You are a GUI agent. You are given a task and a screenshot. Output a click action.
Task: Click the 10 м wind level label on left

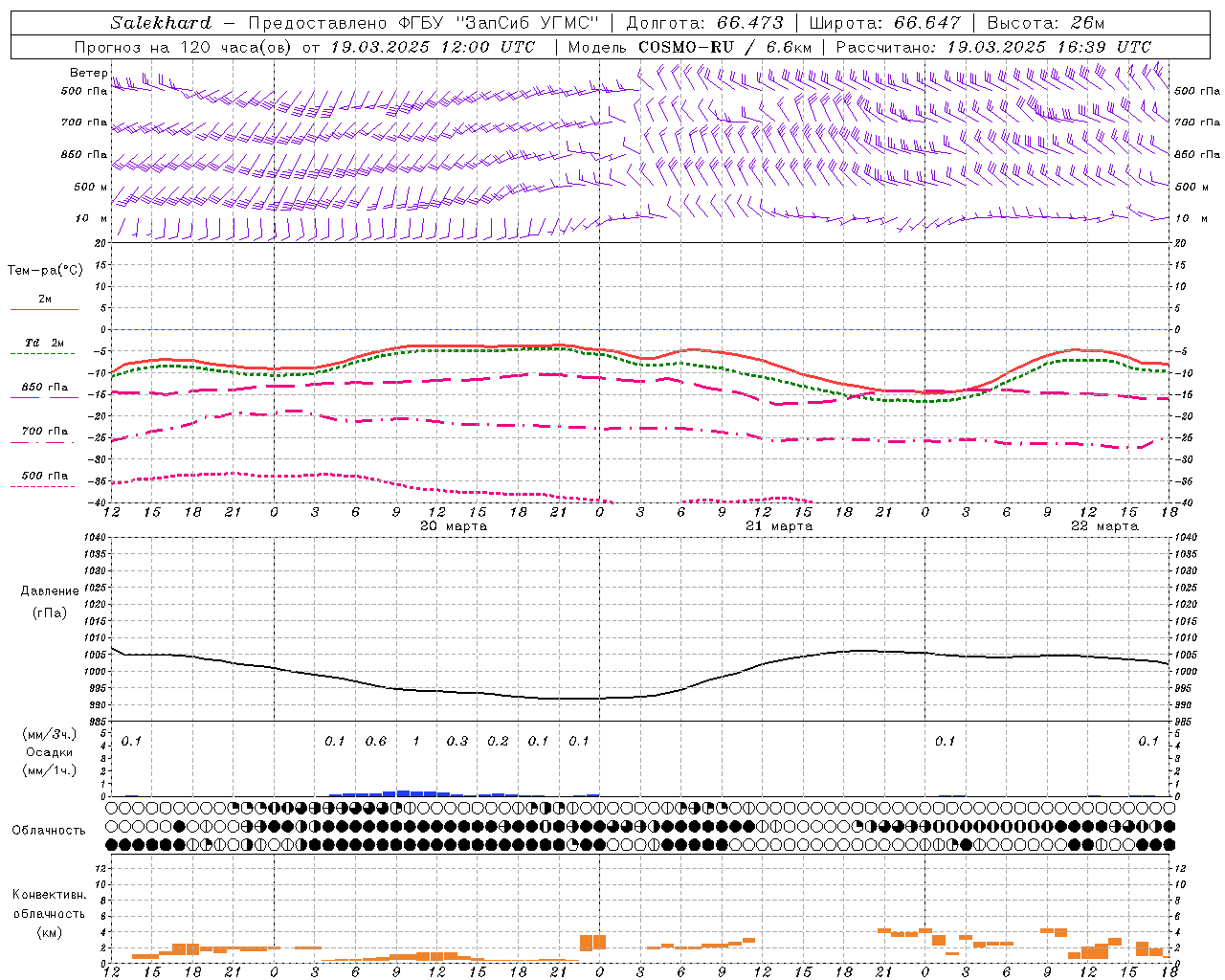92,219
